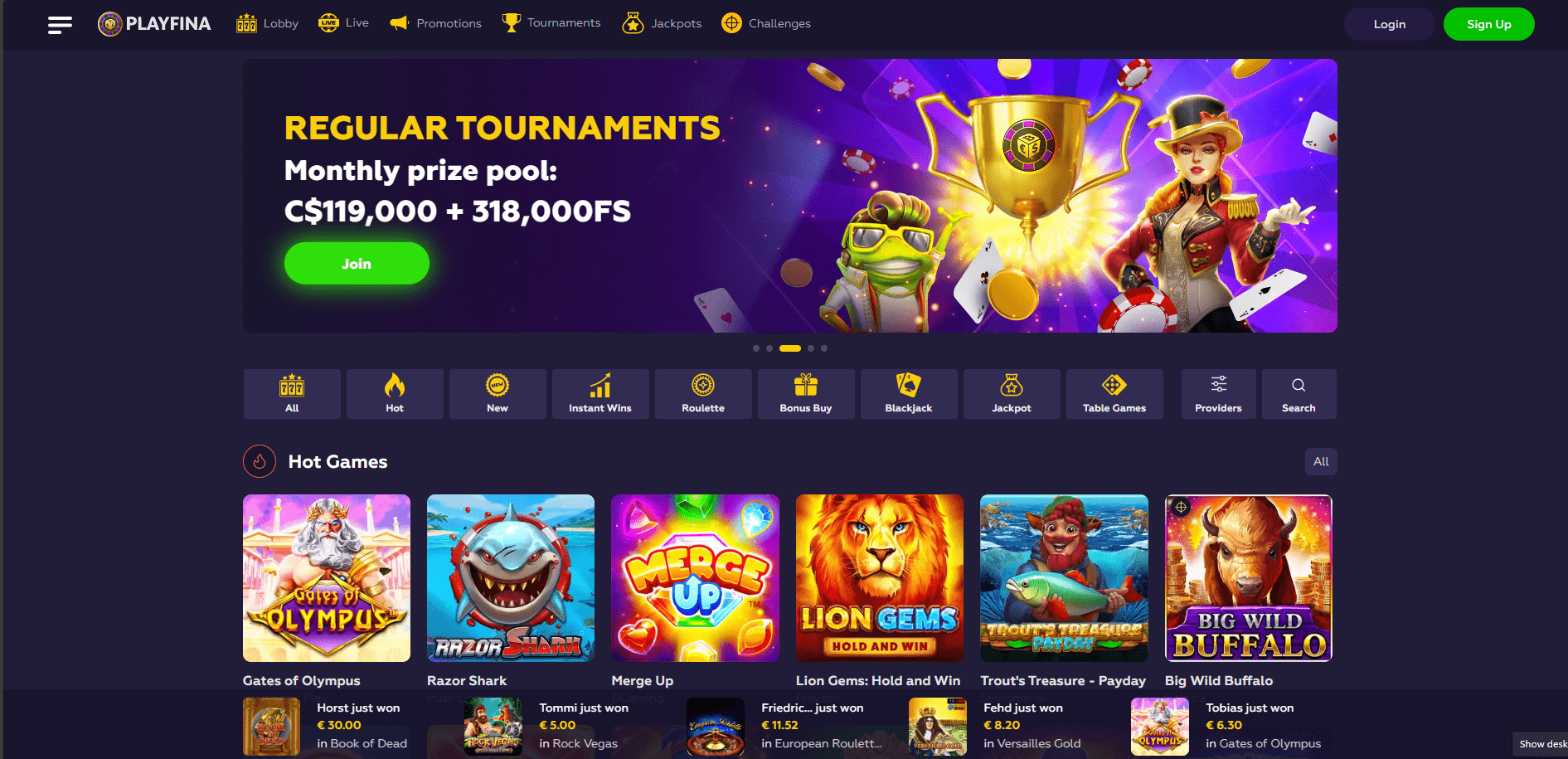Open the Challenges nav item
This screenshot has height=759, width=1568.
point(766,23)
